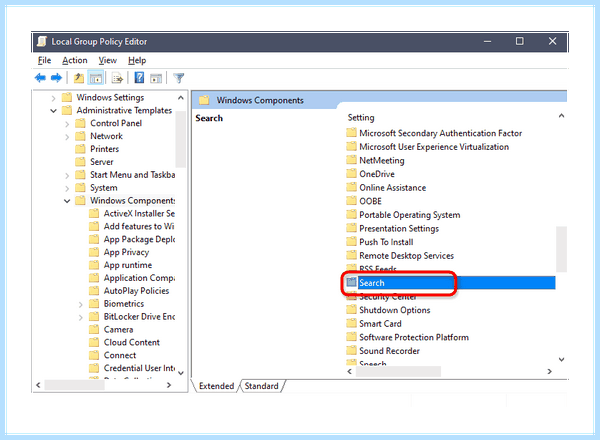The height and width of the screenshot is (440, 600).
Task: Expand BitLocker Drive Encryption node
Action: [x=80, y=317]
